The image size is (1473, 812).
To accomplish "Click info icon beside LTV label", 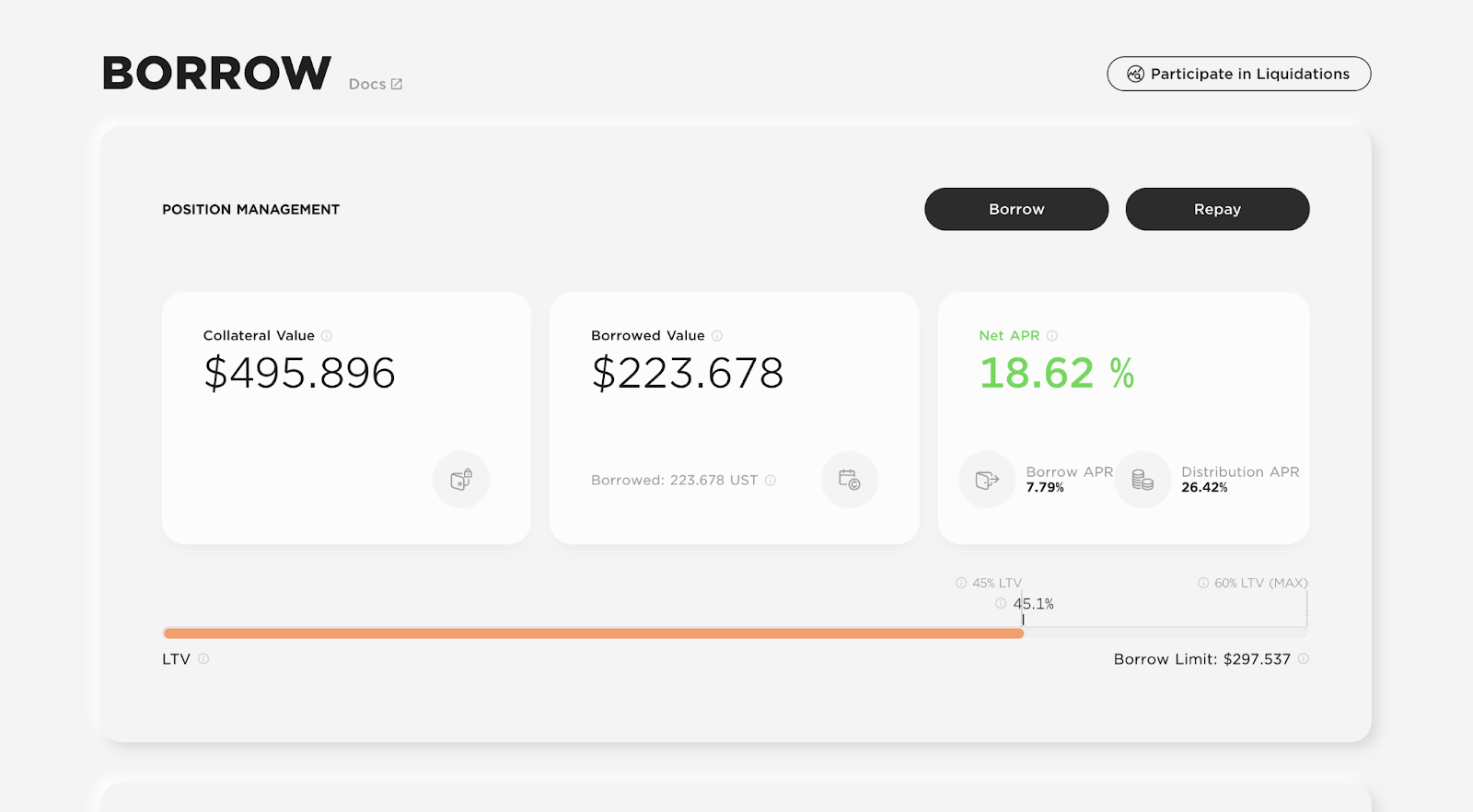I will 203,659.
